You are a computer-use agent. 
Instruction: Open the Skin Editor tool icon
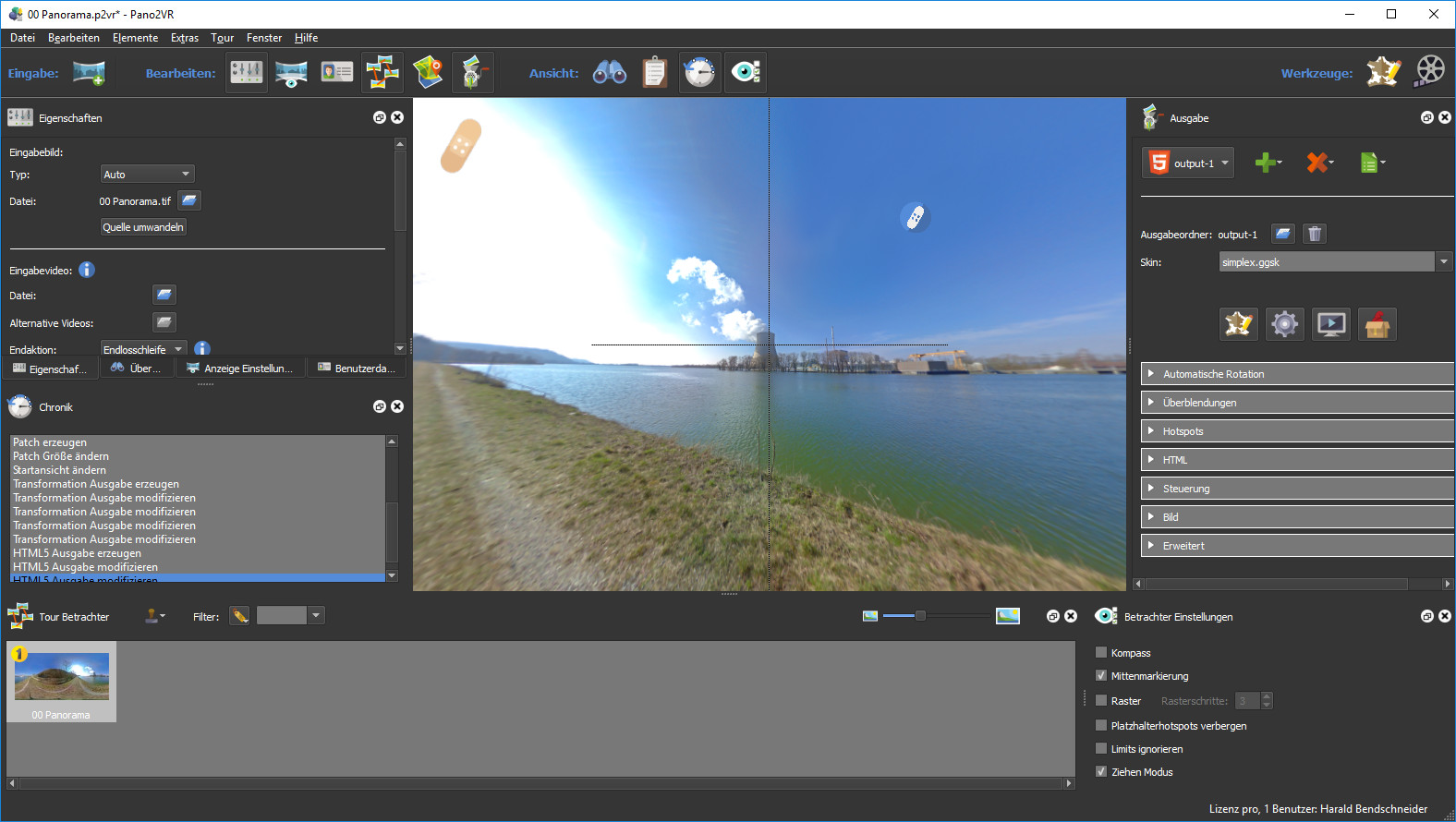coord(1383,72)
